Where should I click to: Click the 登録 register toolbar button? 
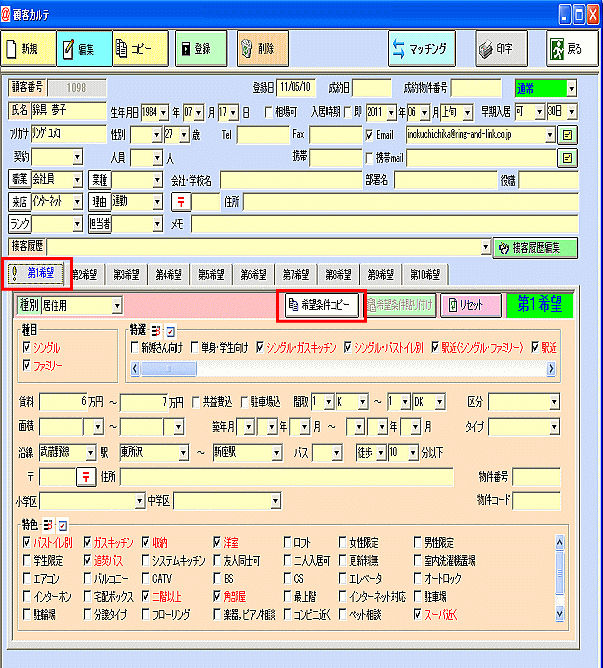pos(201,49)
